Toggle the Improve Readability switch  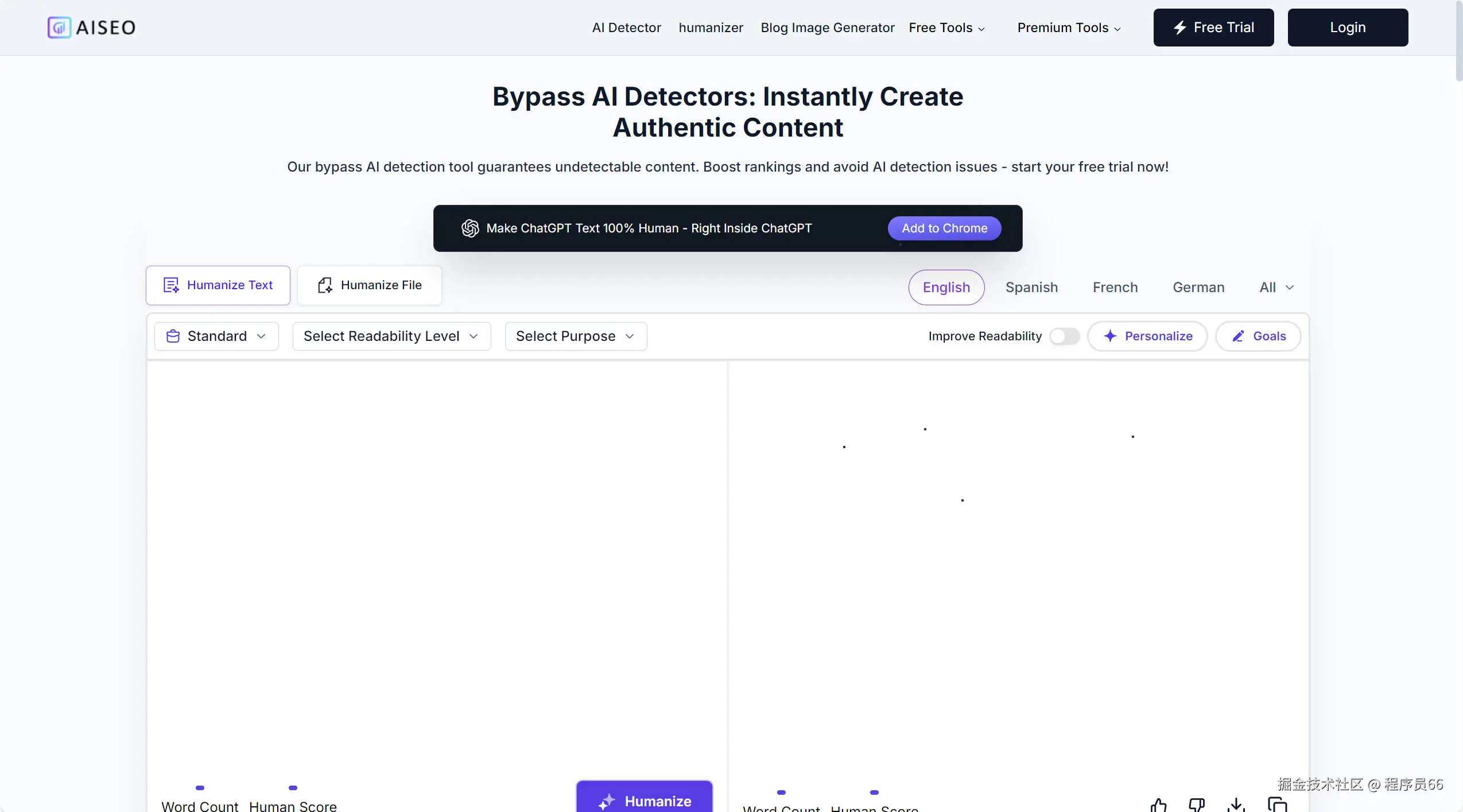tap(1064, 336)
